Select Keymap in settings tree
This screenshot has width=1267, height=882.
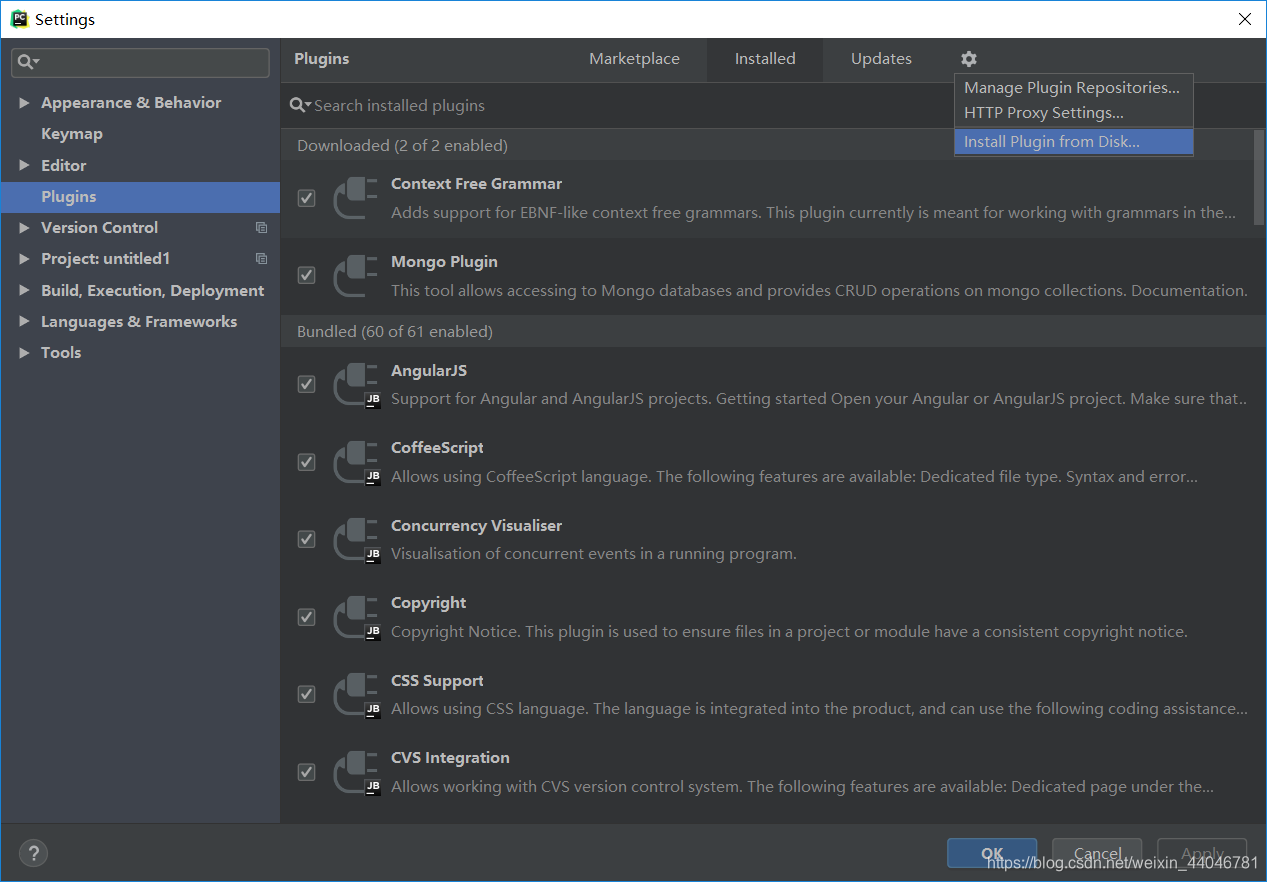tap(72, 134)
